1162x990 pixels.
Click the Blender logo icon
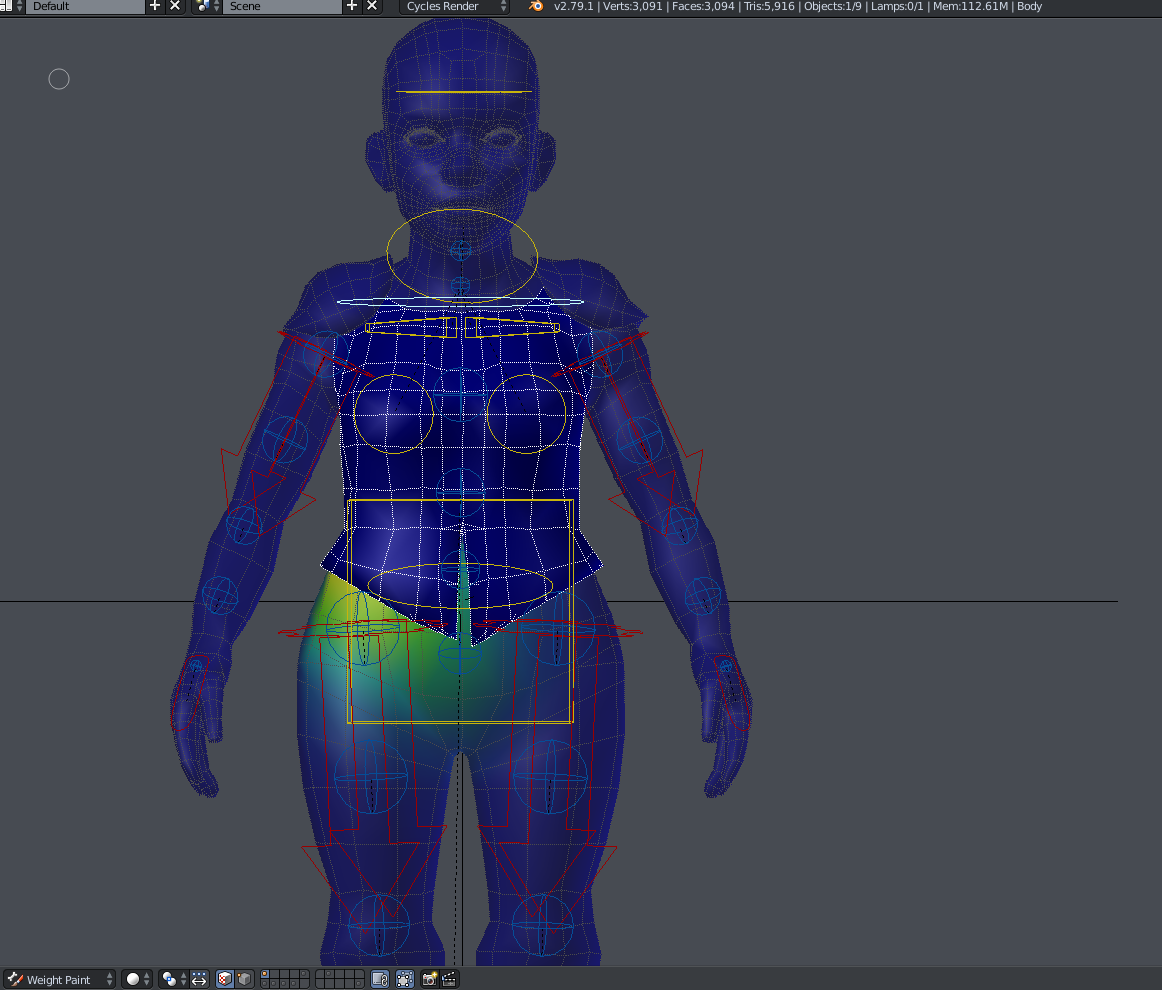pos(535,6)
